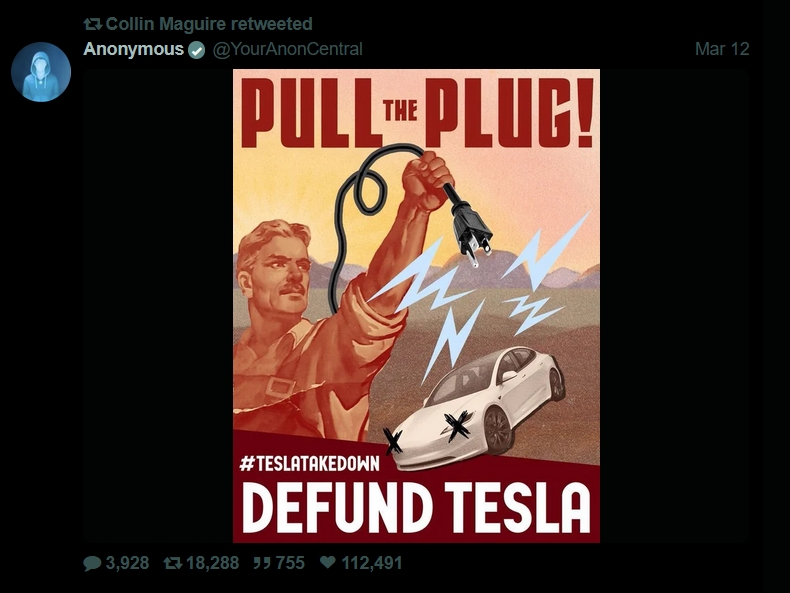Click the DEFUND TESLA text on the poster

(x=416, y=507)
